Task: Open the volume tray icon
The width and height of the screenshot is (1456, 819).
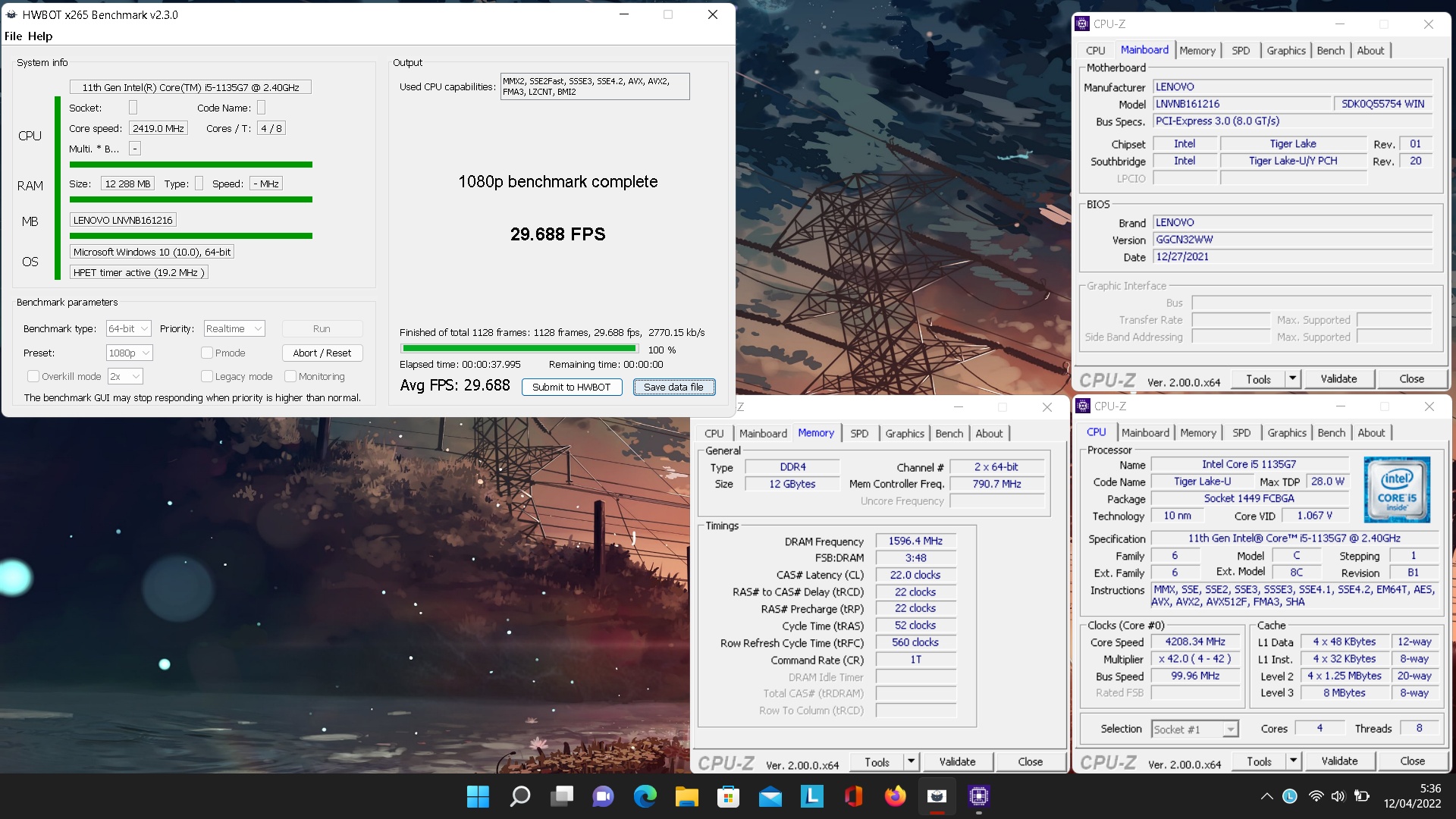Action: click(x=1338, y=796)
